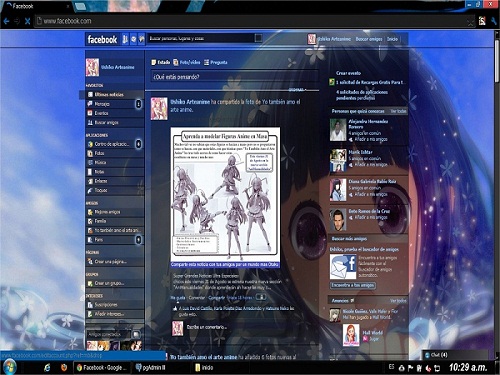Click the volume icon in the system tray

coord(429,368)
